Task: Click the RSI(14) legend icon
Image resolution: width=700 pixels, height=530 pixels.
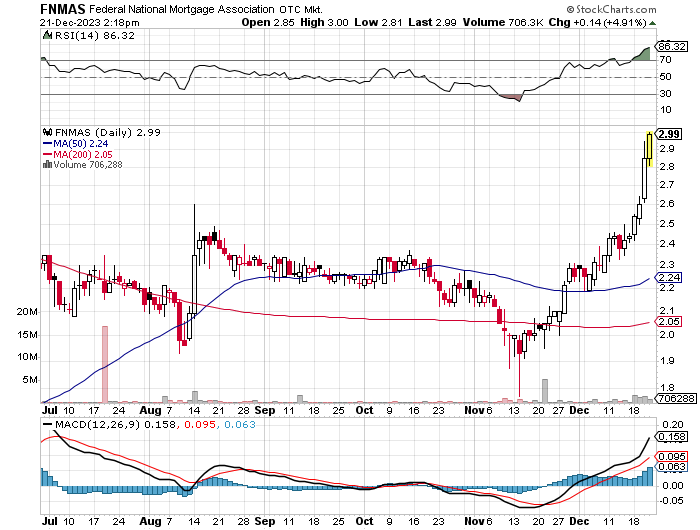Action: pyautogui.click(x=47, y=35)
